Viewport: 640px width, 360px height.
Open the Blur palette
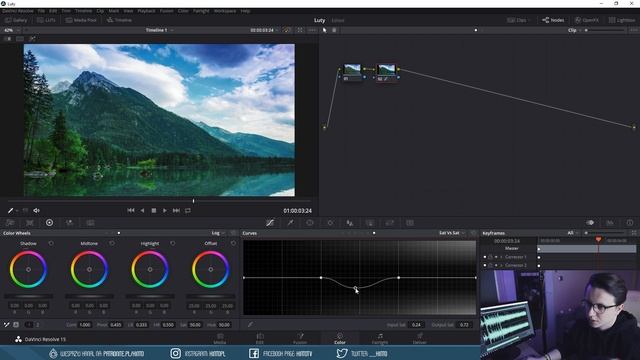pyautogui.click(x=350, y=223)
